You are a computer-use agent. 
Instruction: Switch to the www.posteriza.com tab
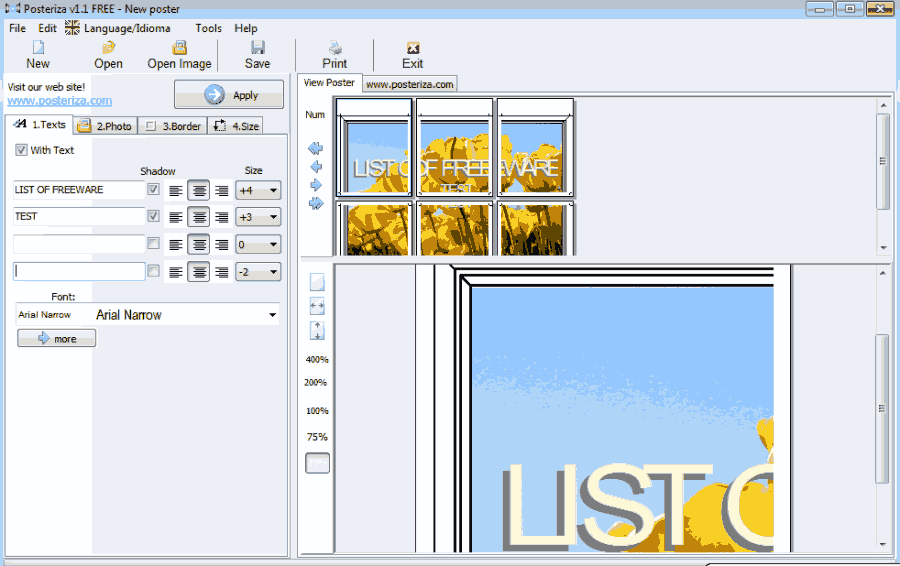pos(410,84)
